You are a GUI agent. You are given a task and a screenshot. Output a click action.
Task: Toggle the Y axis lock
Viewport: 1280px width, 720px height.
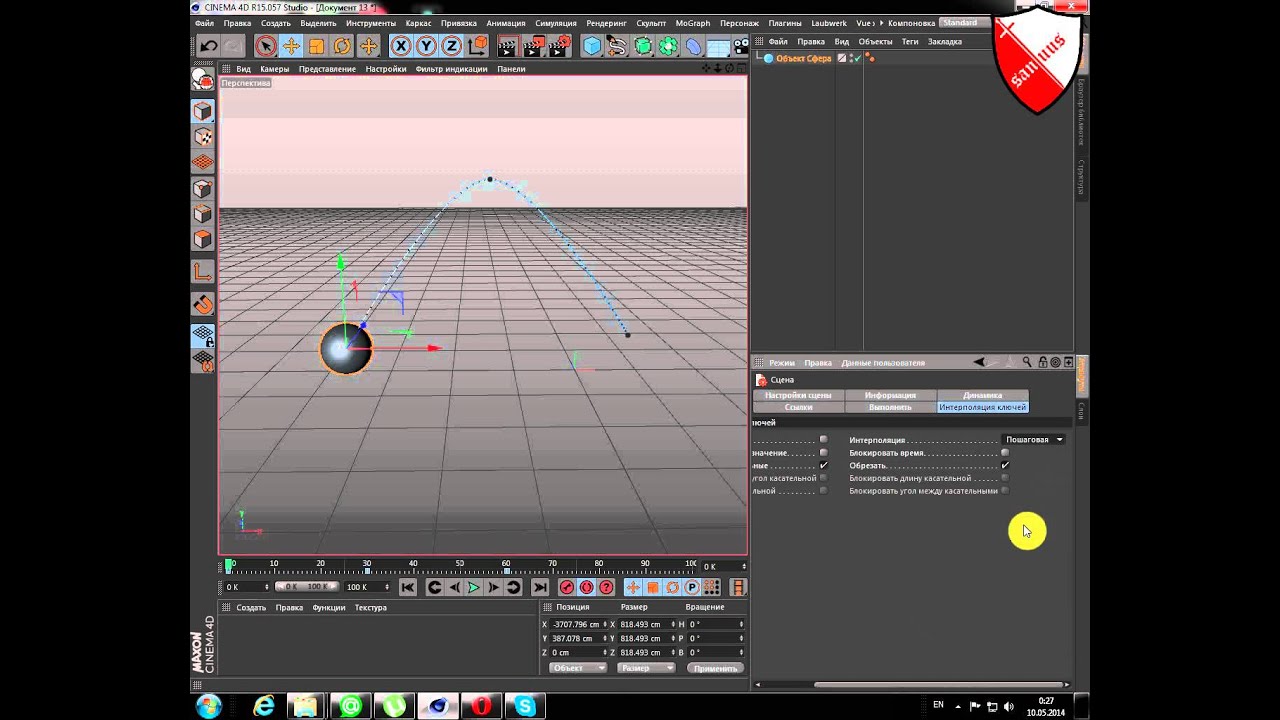[426, 46]
